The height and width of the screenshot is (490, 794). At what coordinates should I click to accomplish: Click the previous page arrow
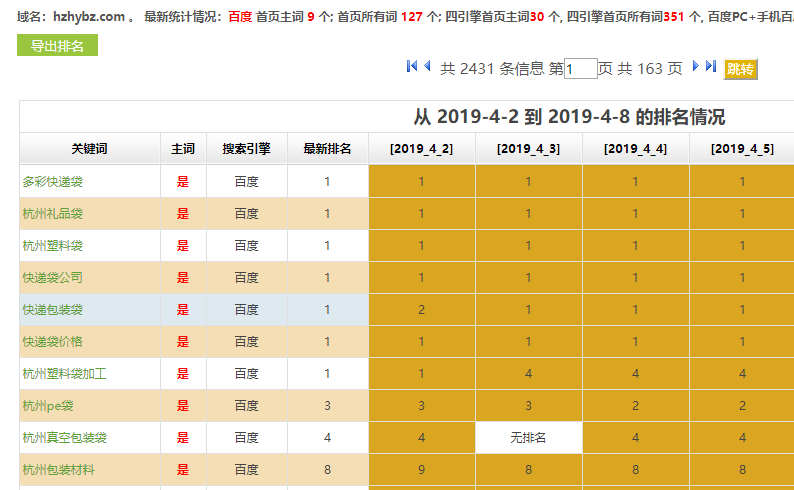pyautogui.click(x=427, y=67)
